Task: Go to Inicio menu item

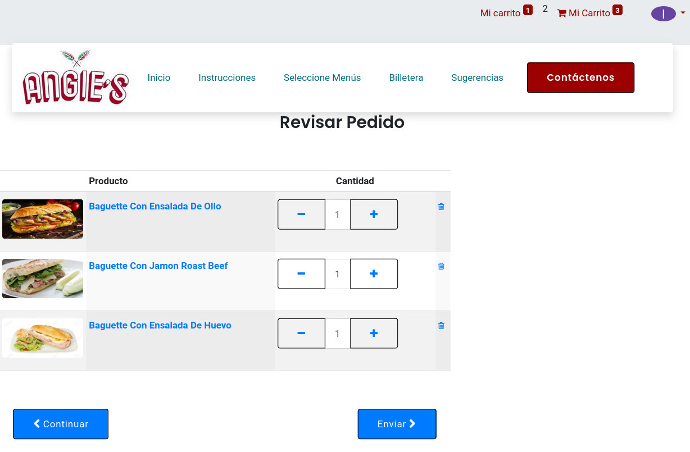Action: coord(159,78)
